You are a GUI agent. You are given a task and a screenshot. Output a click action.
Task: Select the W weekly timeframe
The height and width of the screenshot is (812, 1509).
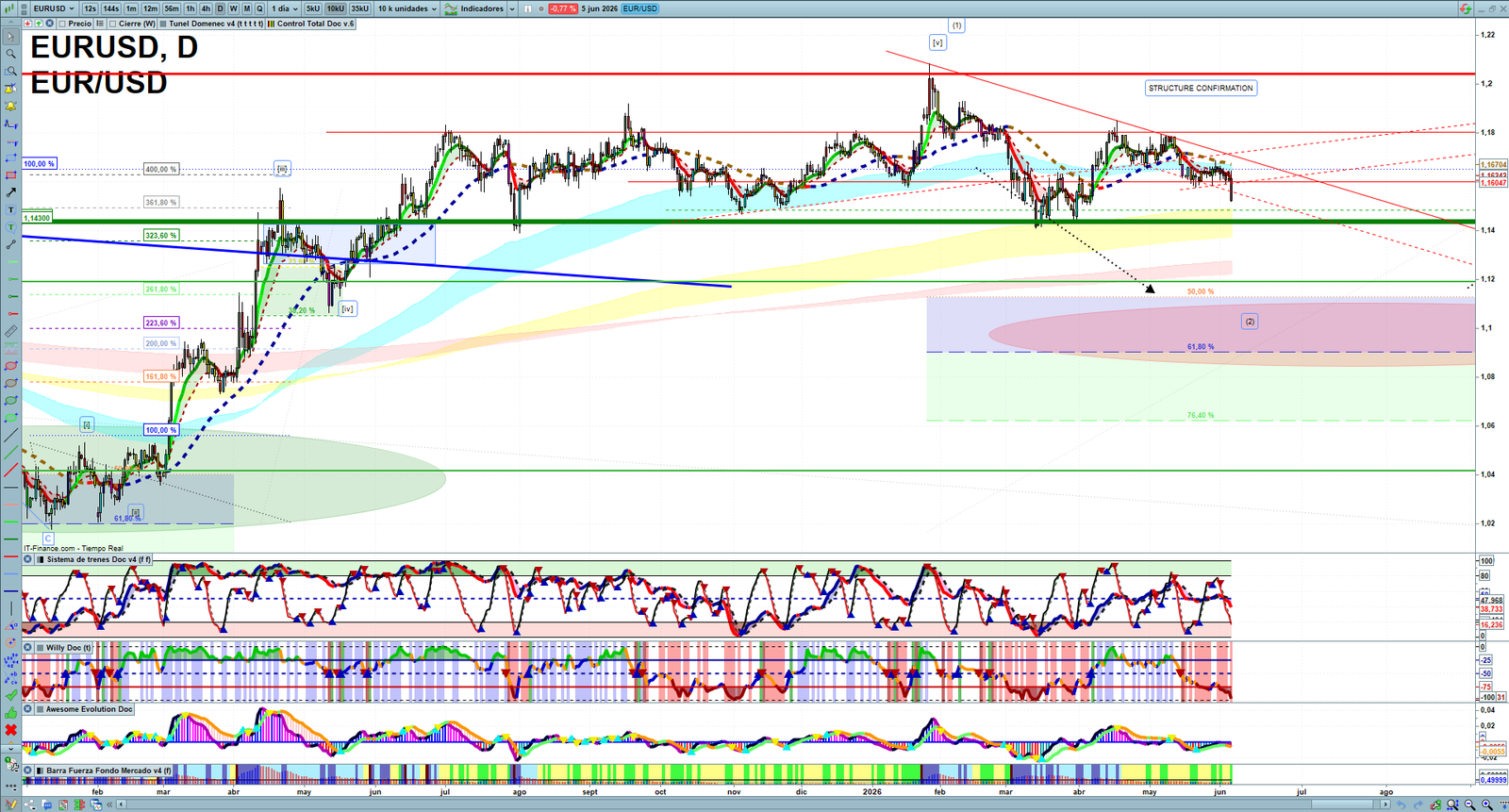(x=233, y=8)
